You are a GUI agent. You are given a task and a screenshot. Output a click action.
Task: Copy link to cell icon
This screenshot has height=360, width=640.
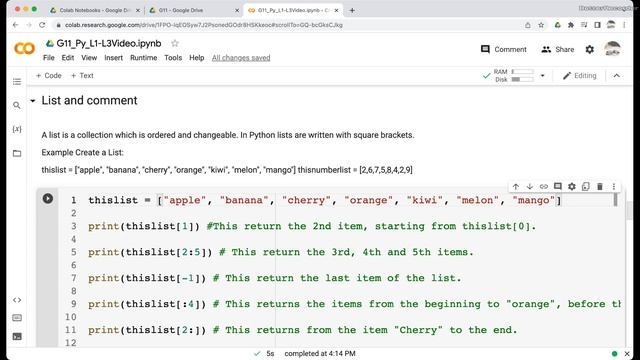coord(544,187)
